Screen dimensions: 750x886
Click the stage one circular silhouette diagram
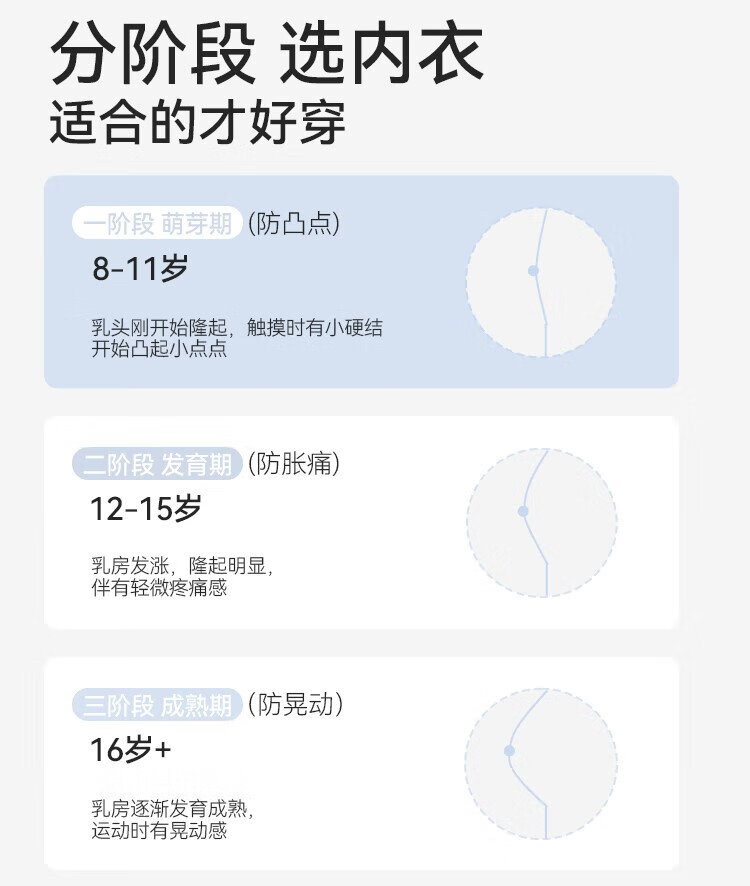[x=541, y=283]
